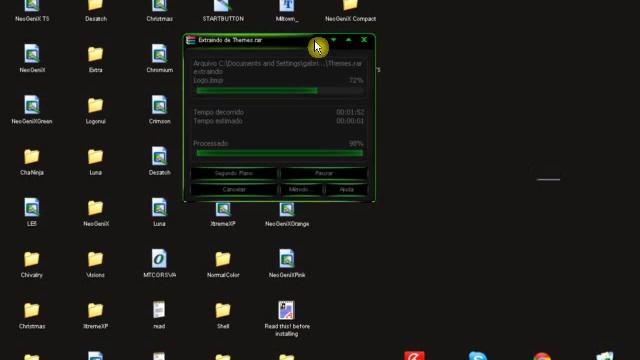Open the XtremeXP folder icon
Image resolution: width=640 pixels, height=360 pixels.
tap(96, 311)
